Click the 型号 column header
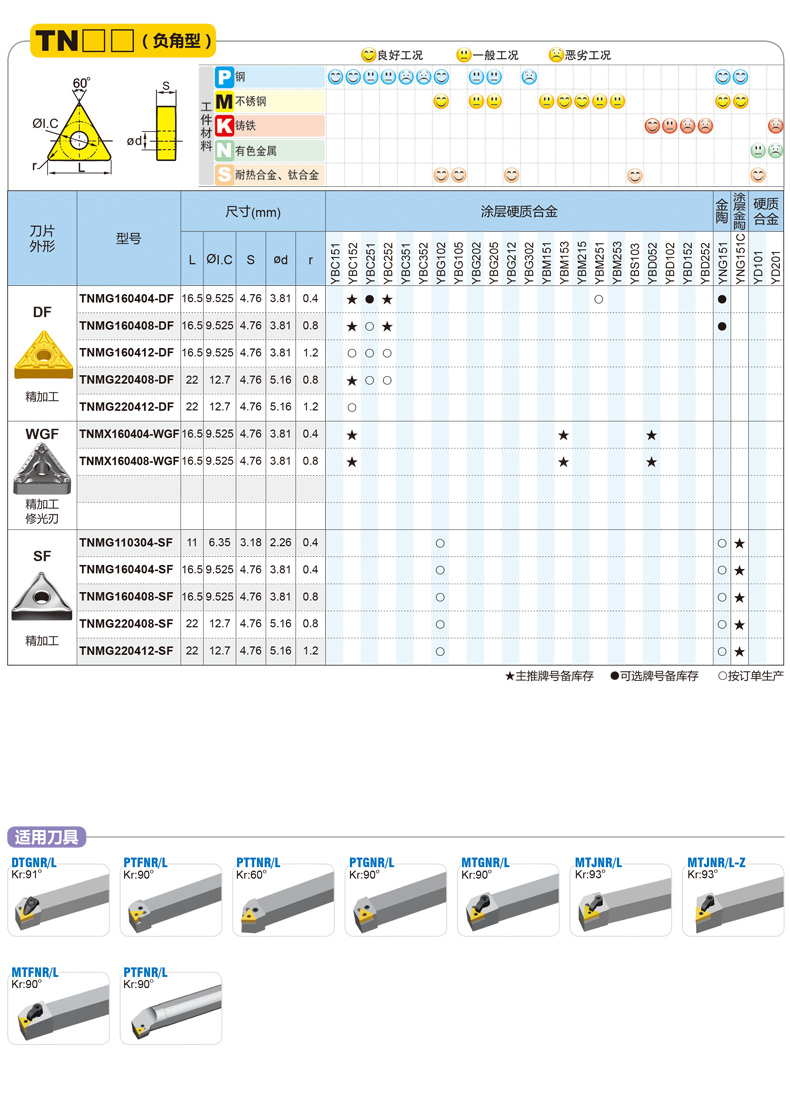Screen dimensions: 790x1099 point(128,238)
